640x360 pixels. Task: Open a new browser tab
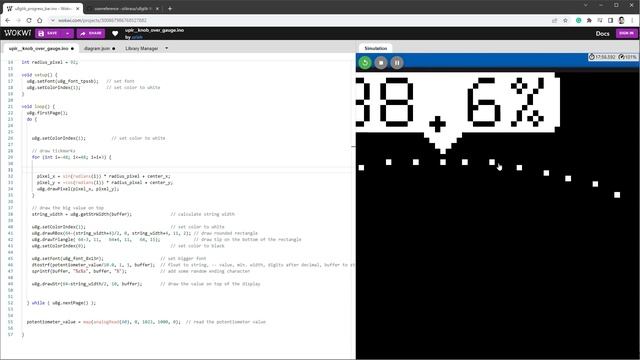coord(170,8)
